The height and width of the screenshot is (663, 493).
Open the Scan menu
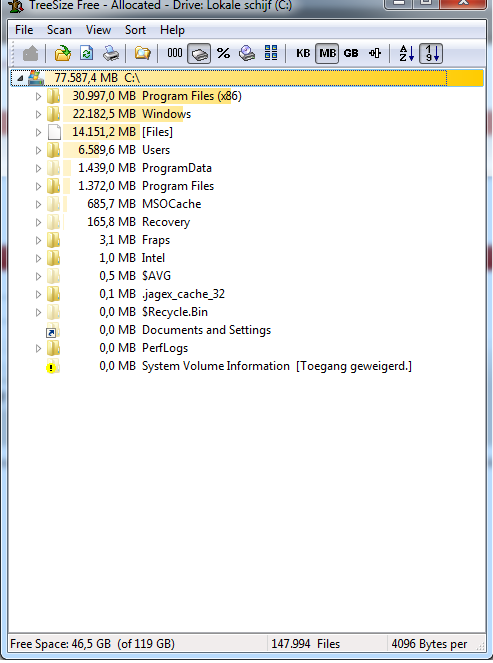59,30
